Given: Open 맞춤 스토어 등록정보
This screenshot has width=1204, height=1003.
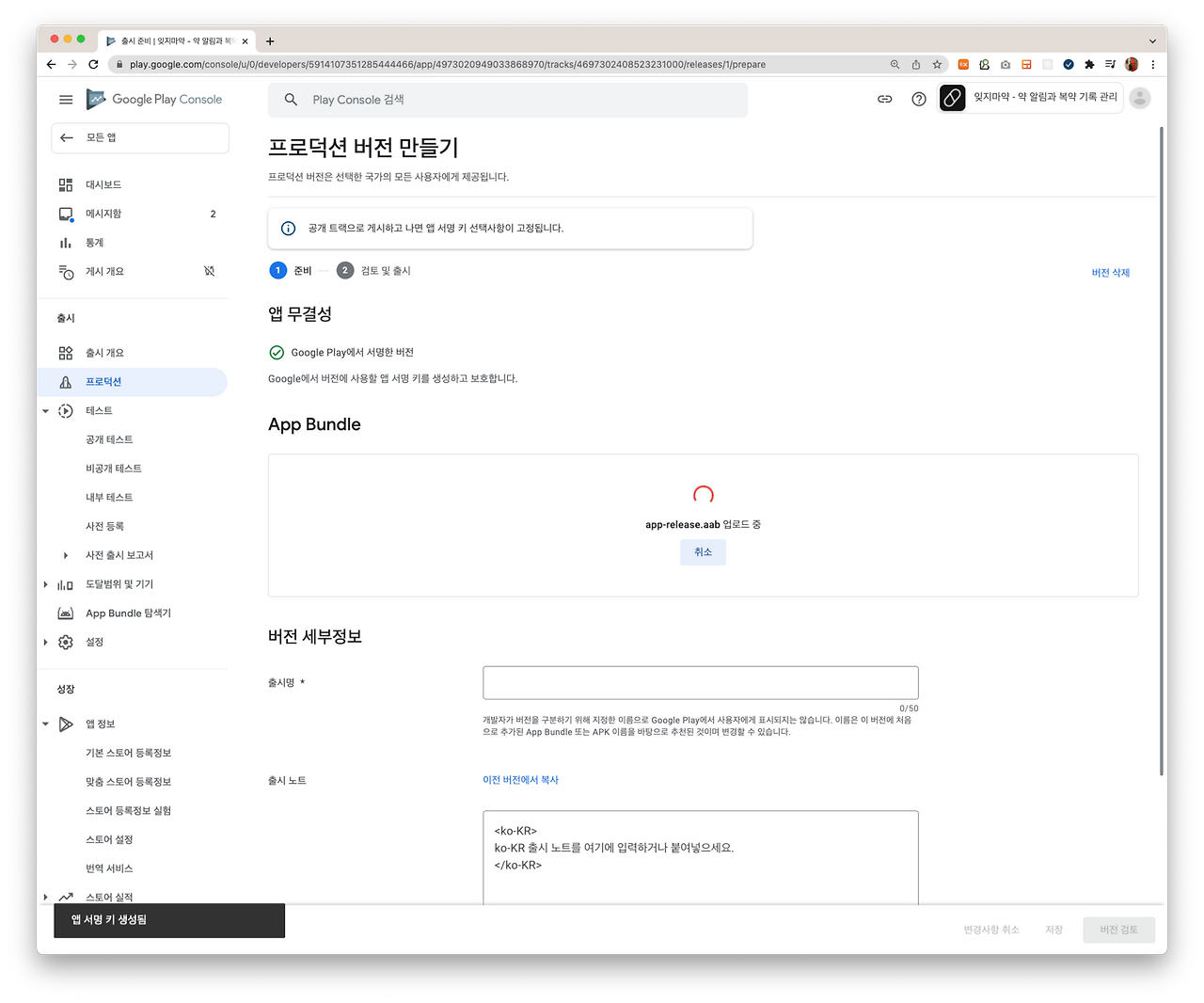Looking at the screenshot, I should [x=128, y=782].
